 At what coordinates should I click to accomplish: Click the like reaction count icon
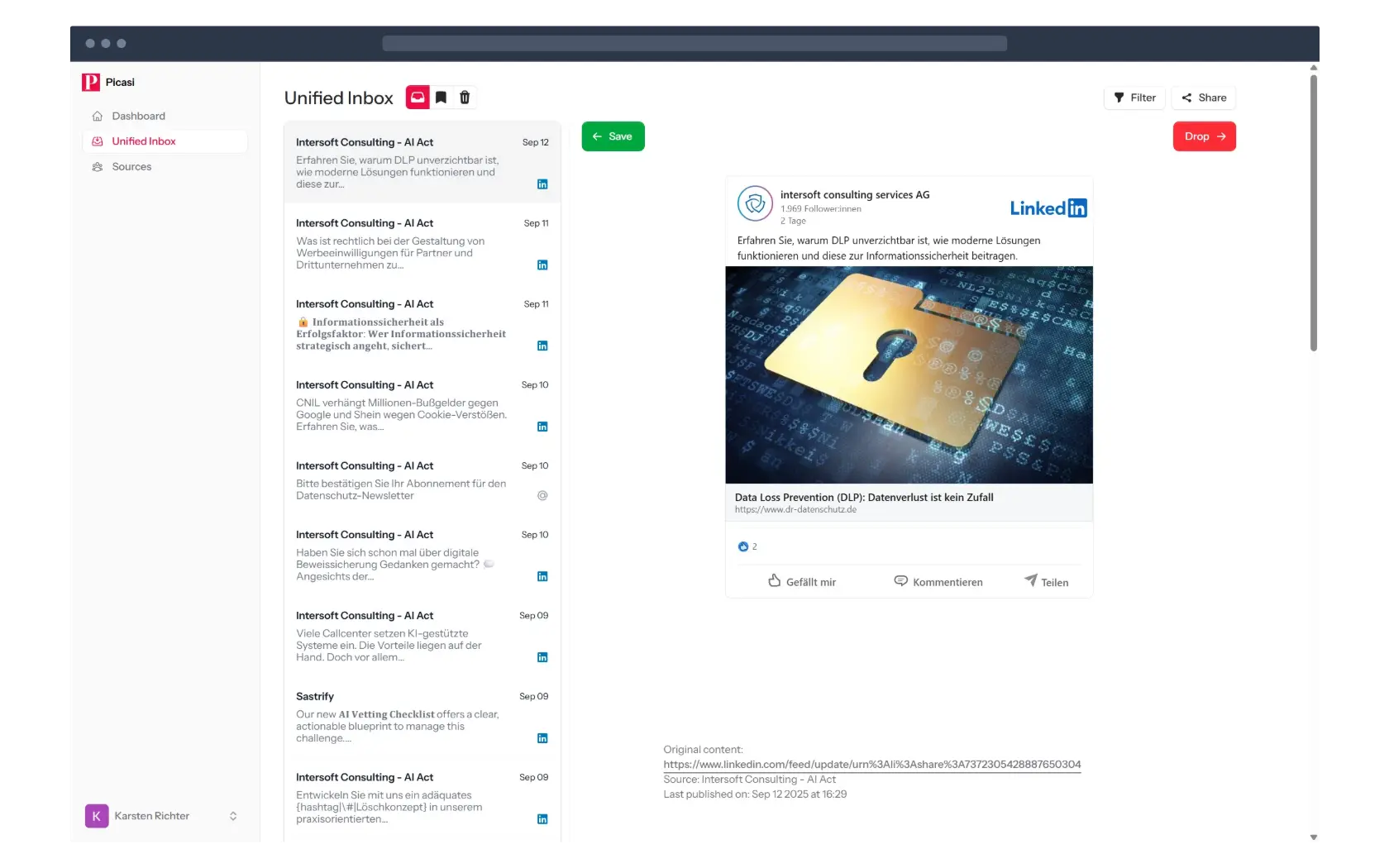[x=742, y=547]
